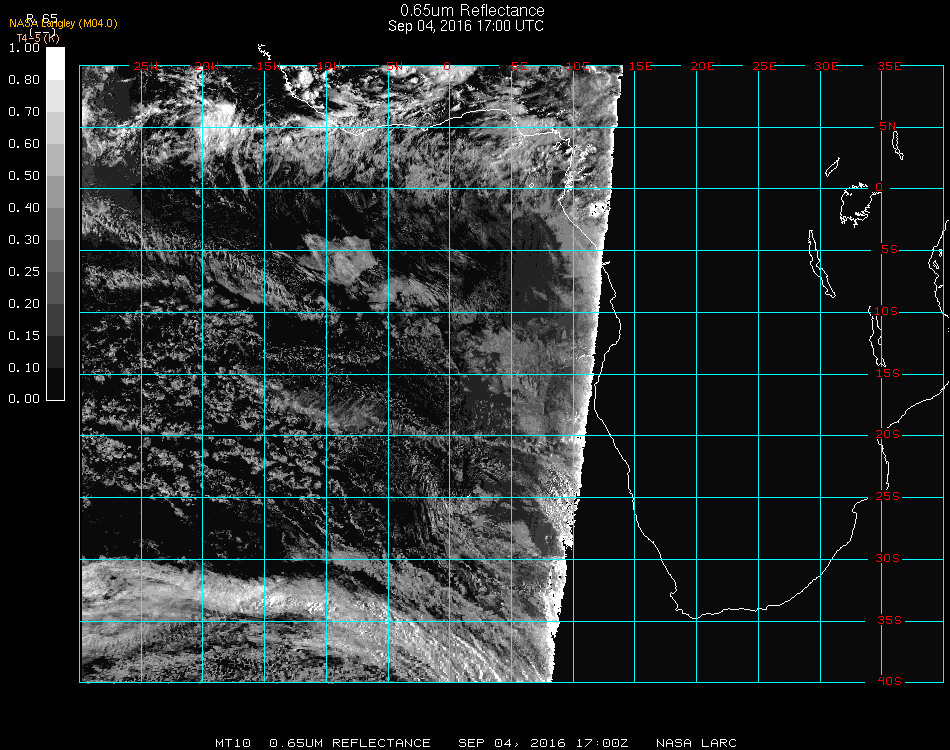Click the 0 prime meridian longitude label

pos(447,66)
